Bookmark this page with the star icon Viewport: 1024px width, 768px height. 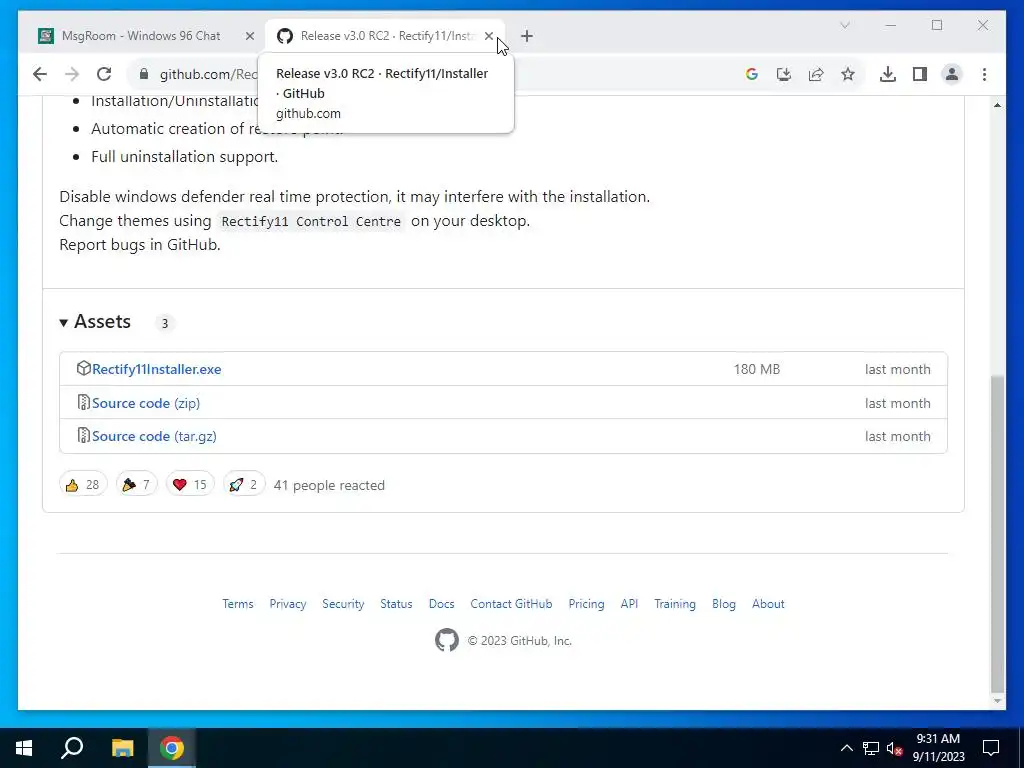[x=848, y=74]
